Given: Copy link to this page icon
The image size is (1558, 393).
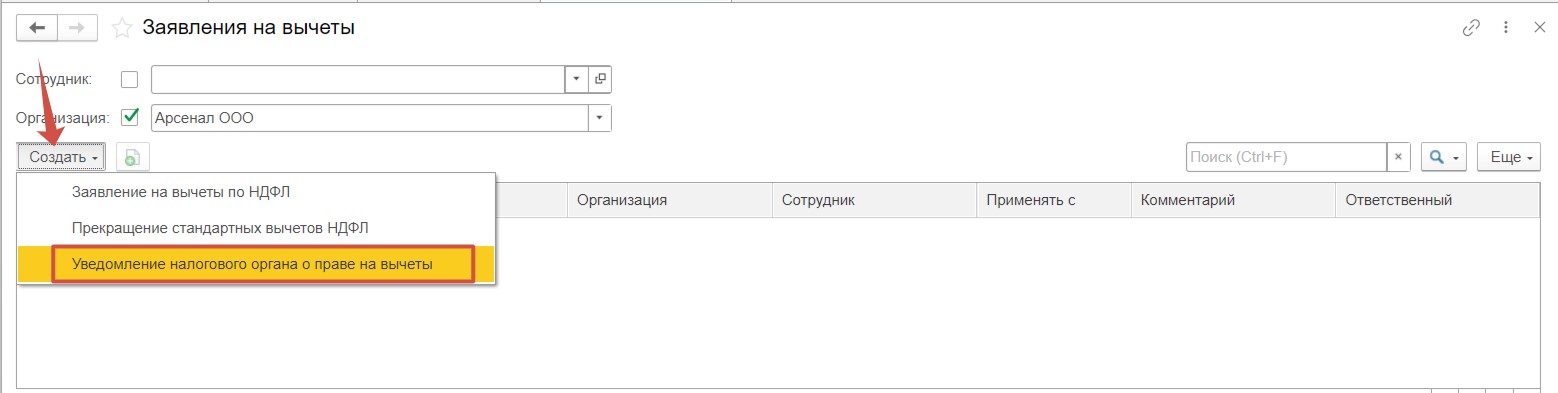Looking at the screenshot, I should 1471,28.
